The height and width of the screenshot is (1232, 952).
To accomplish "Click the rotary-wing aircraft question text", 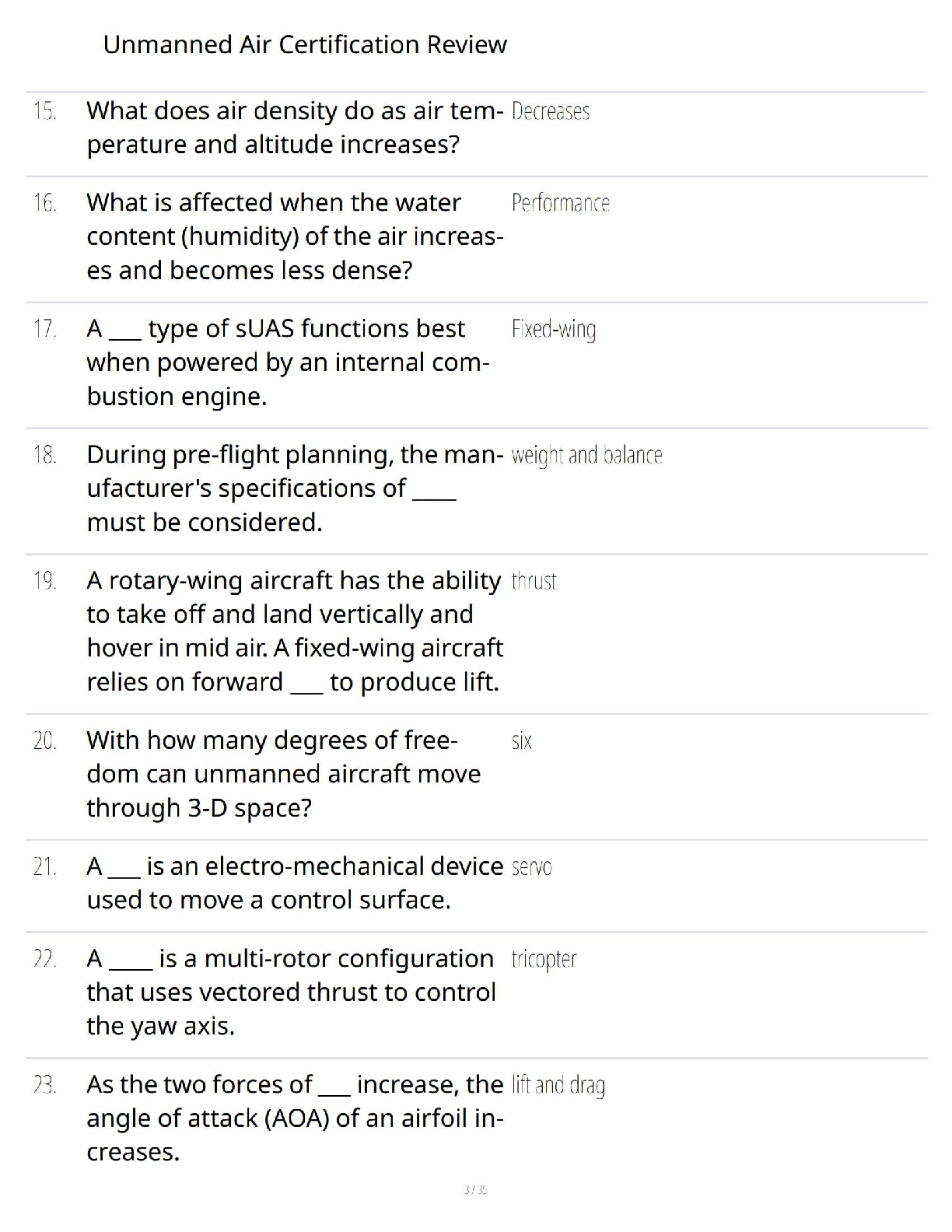I will (295, 631).
